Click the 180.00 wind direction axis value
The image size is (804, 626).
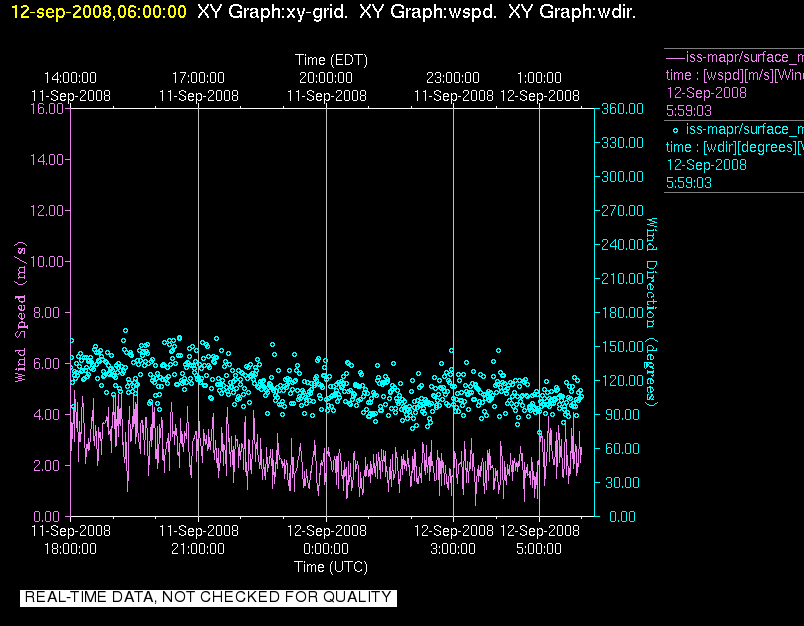(622, 312)
